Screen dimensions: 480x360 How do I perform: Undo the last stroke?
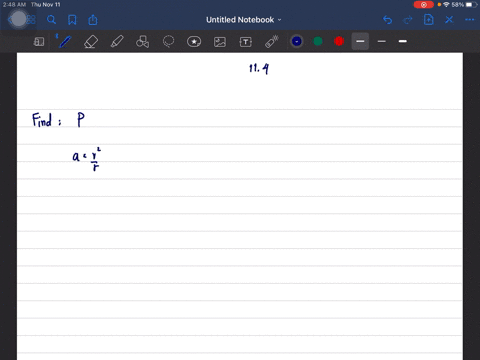pyautogui.click(x=387, y=20)
